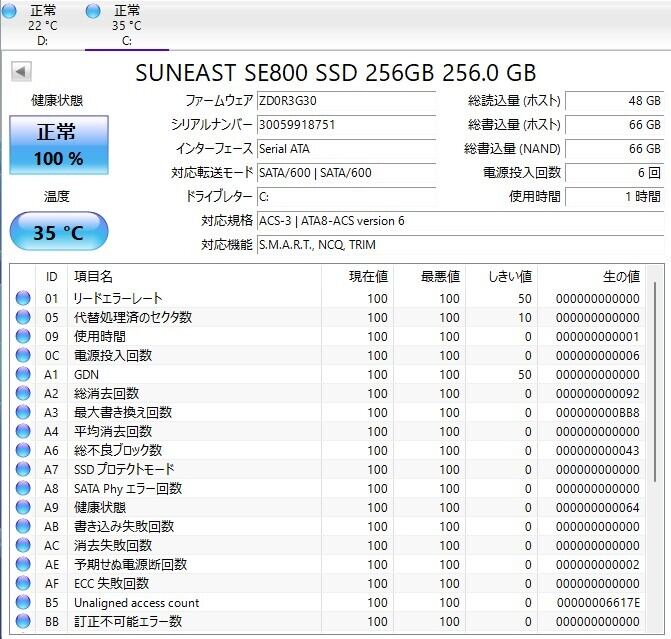Select the C: drive tab at 35 °C
Image resolution: width=671 pixels, height=639 pixels.
127,24
